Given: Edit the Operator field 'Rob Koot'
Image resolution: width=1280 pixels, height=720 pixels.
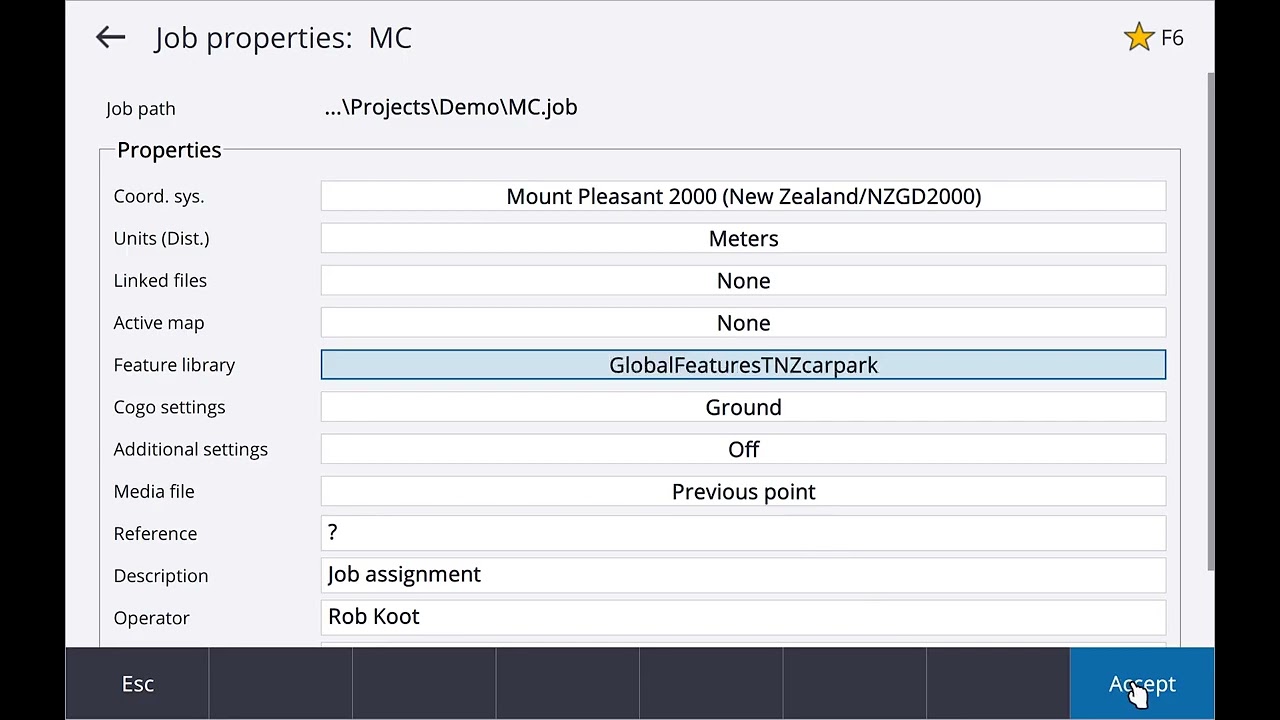Looking at the screenshot, I should 743,617.
